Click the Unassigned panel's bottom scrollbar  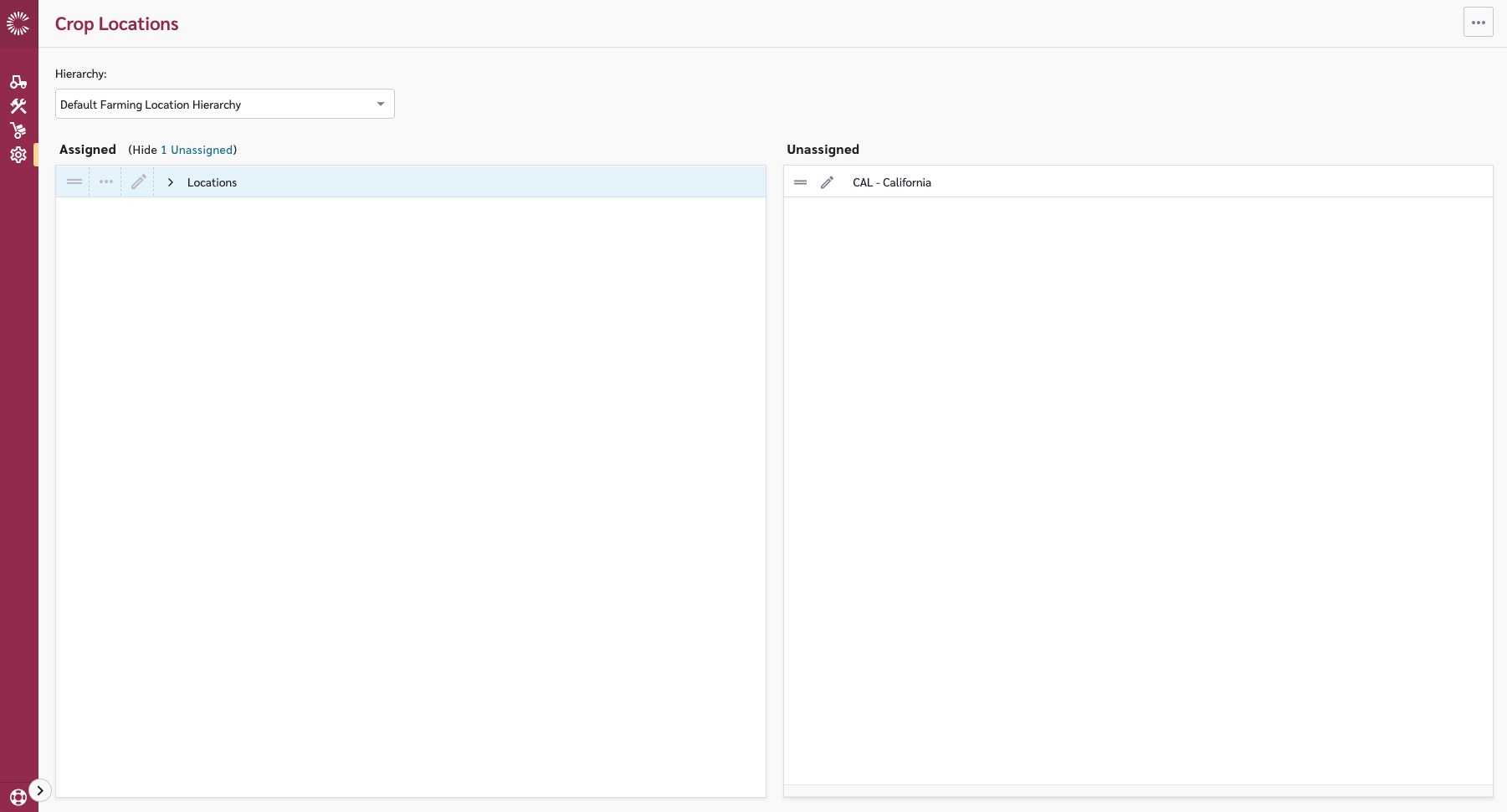coord(1138,790)
